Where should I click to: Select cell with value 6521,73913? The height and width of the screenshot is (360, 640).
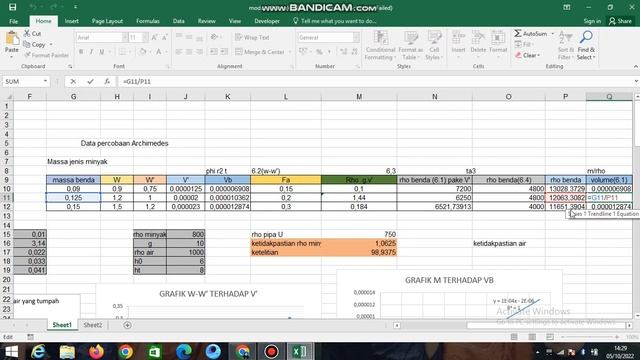point(435,207)
